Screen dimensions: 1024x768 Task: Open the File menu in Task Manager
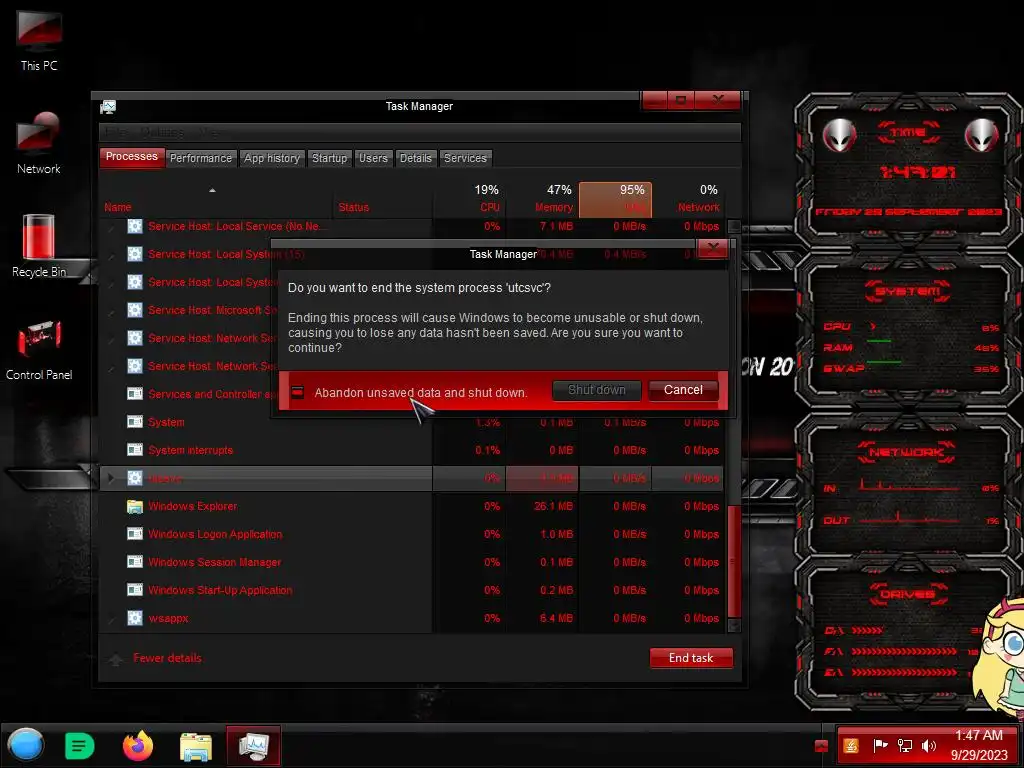116,133
